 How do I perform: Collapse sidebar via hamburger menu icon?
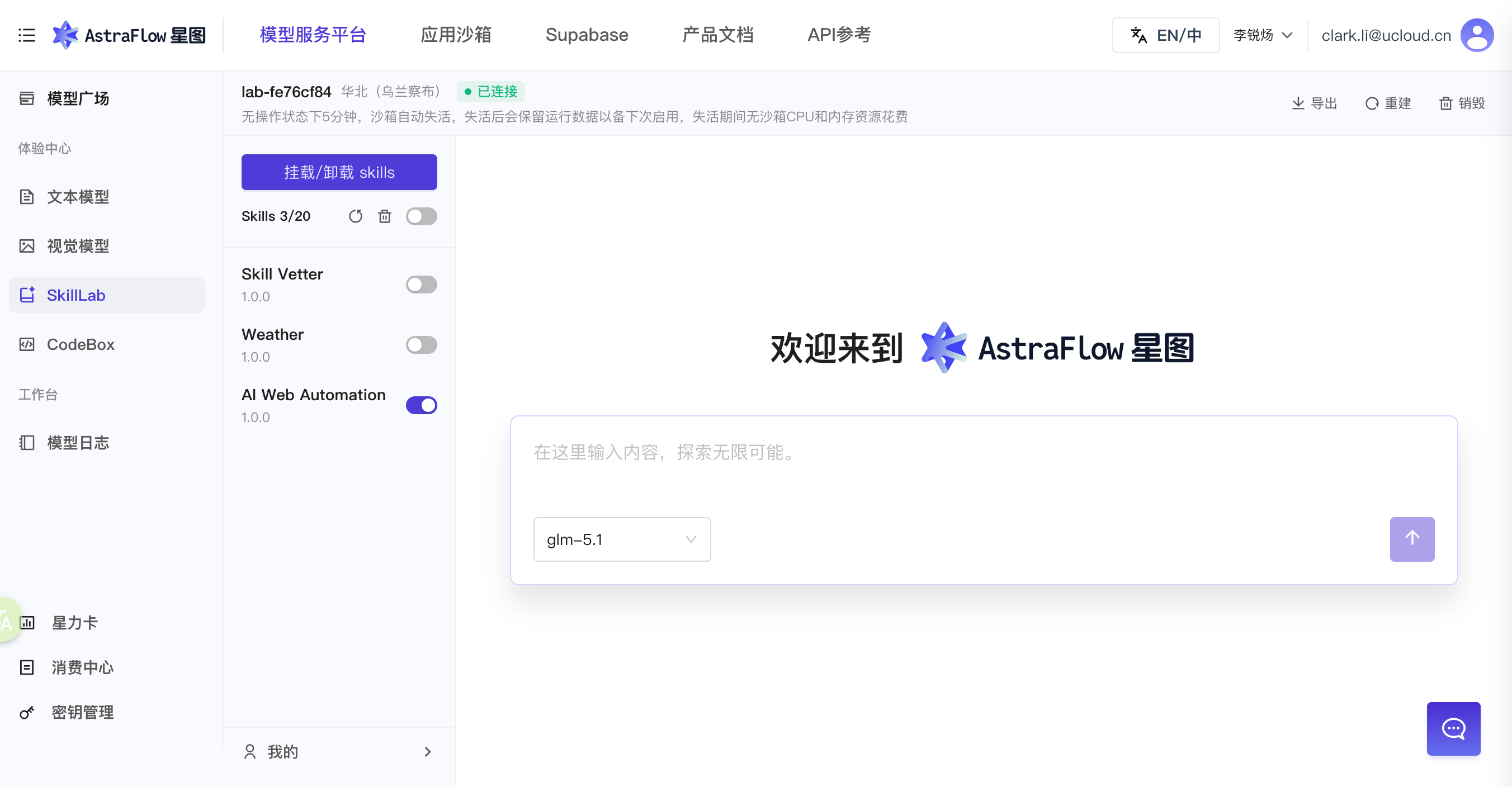(x=27, y=35)
